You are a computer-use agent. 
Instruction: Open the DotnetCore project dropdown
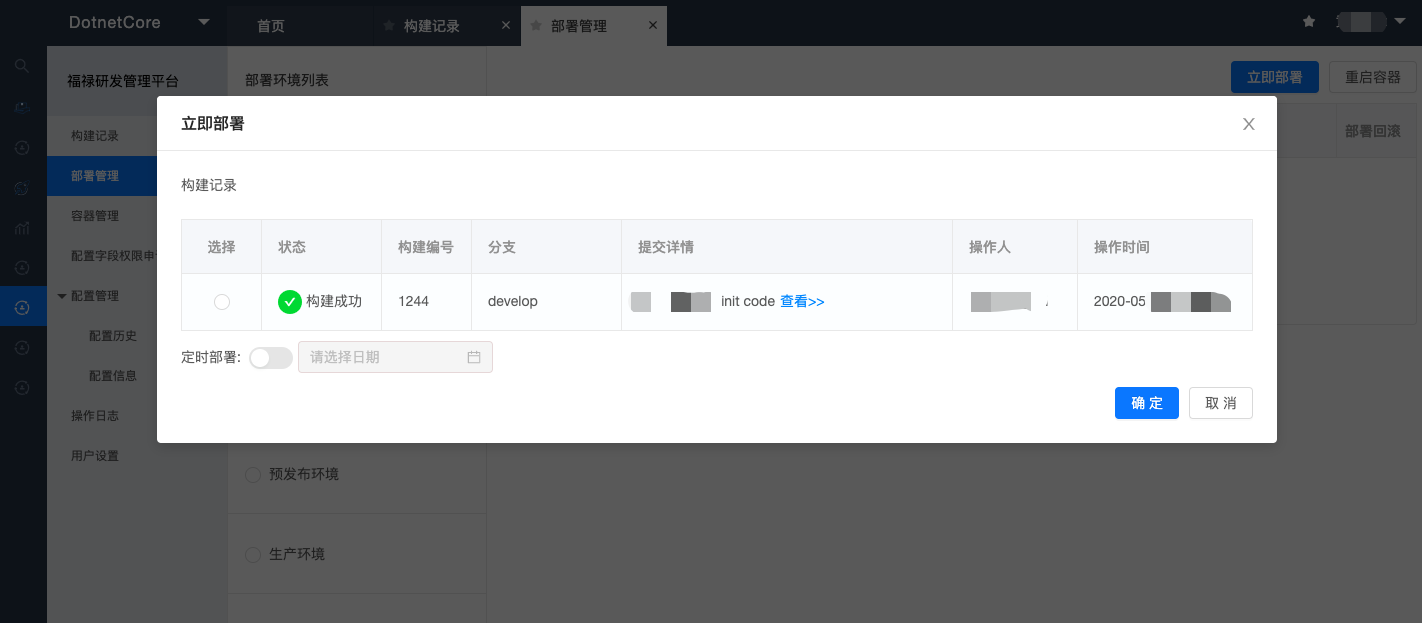(x=204, y=22)
